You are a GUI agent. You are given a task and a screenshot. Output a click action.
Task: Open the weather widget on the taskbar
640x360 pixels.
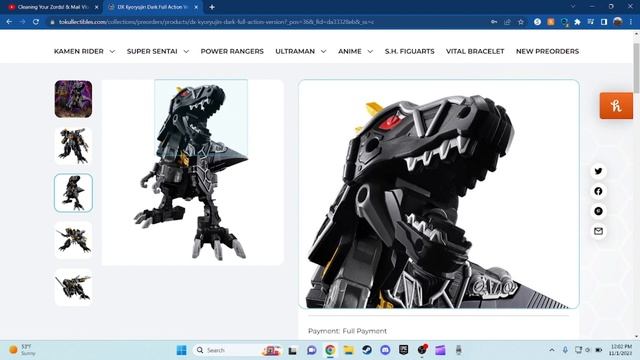[x=22, y=350]
